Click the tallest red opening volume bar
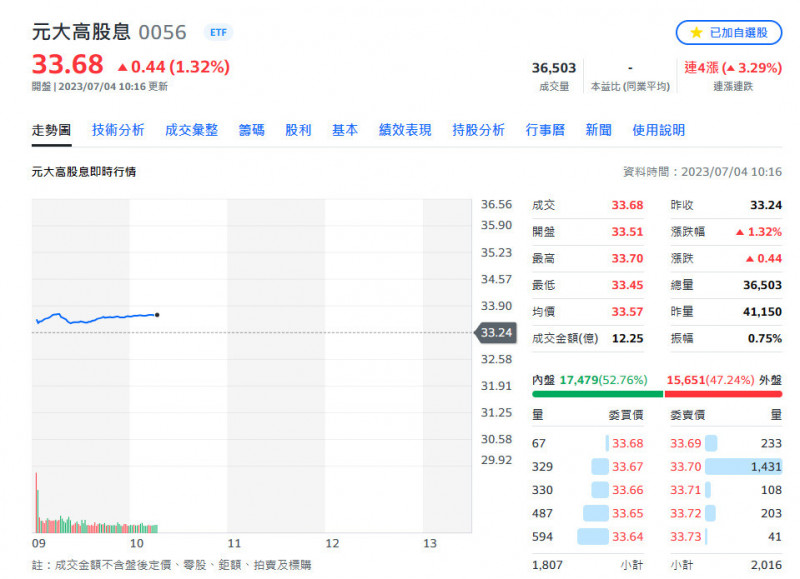The width and height of the screenshot is (800, 579). click(36, 502)
